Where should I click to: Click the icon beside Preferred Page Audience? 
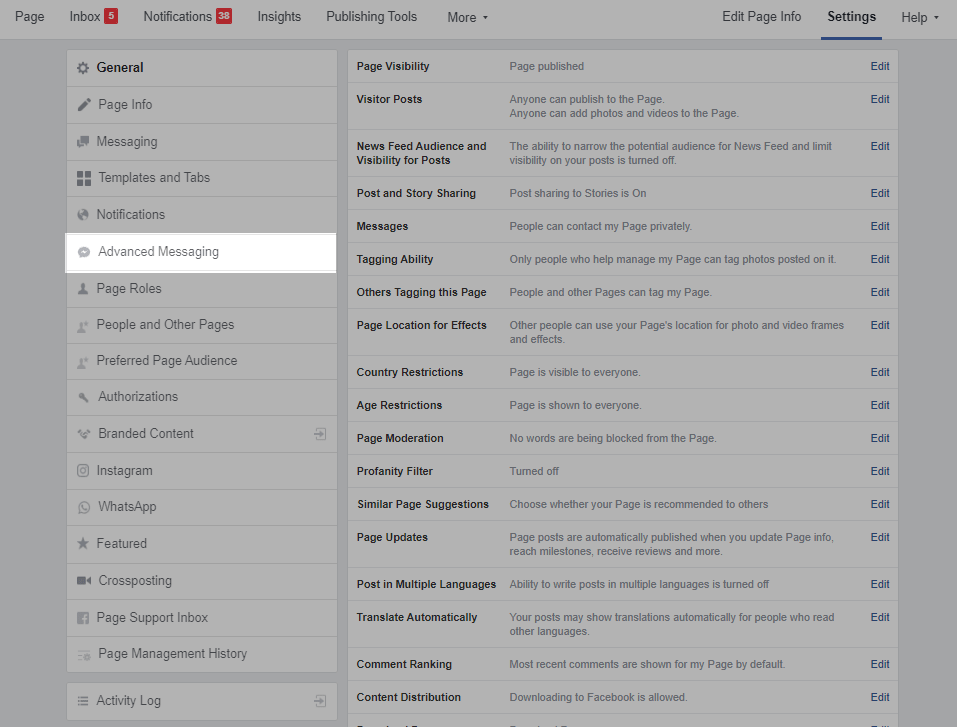point(83,361)
